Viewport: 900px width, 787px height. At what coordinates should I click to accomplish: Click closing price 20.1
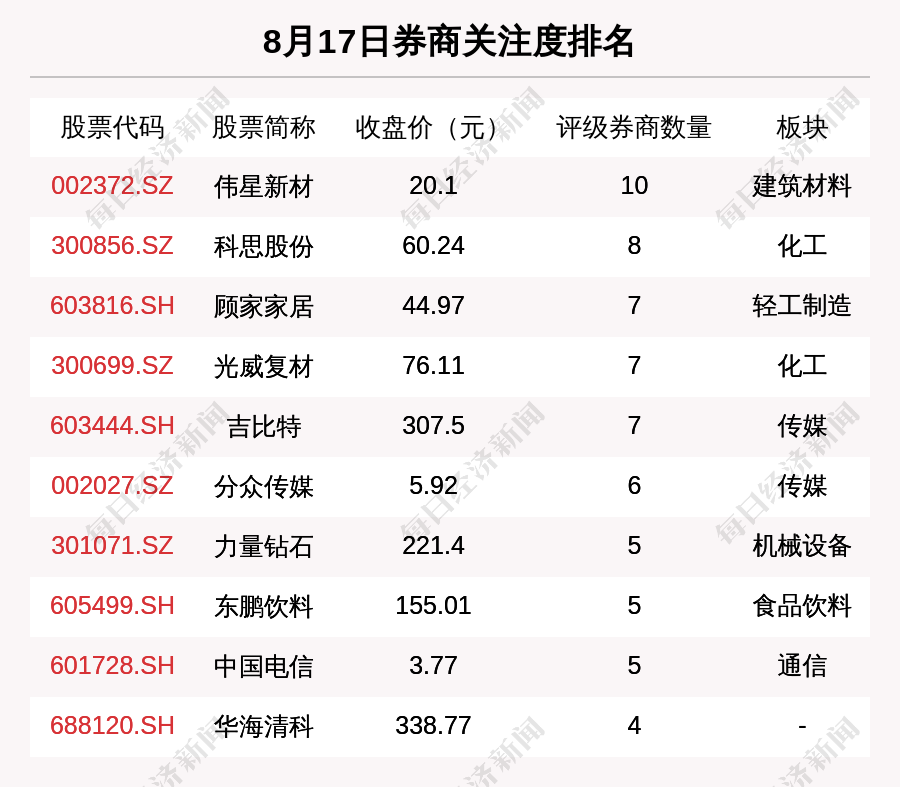pyautogui.click(x=433, y=186)
